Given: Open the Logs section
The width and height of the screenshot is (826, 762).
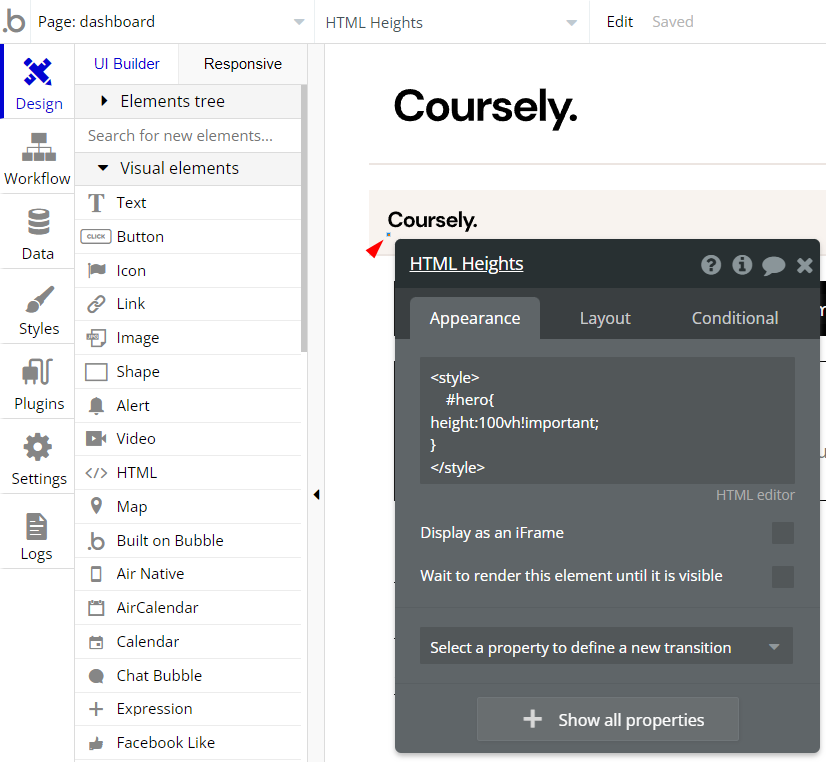Looking at the screenshot, I should tap(37, 533).
